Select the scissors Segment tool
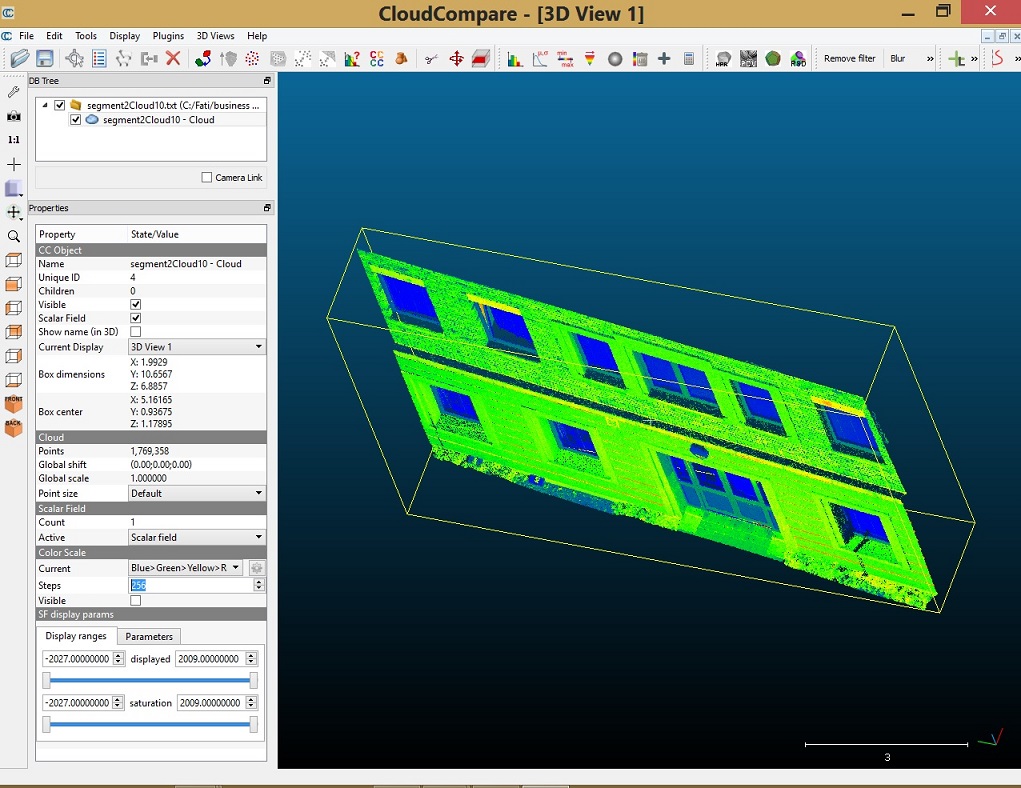Screen dimensions: 1021x788 click(x=431, y=59)
